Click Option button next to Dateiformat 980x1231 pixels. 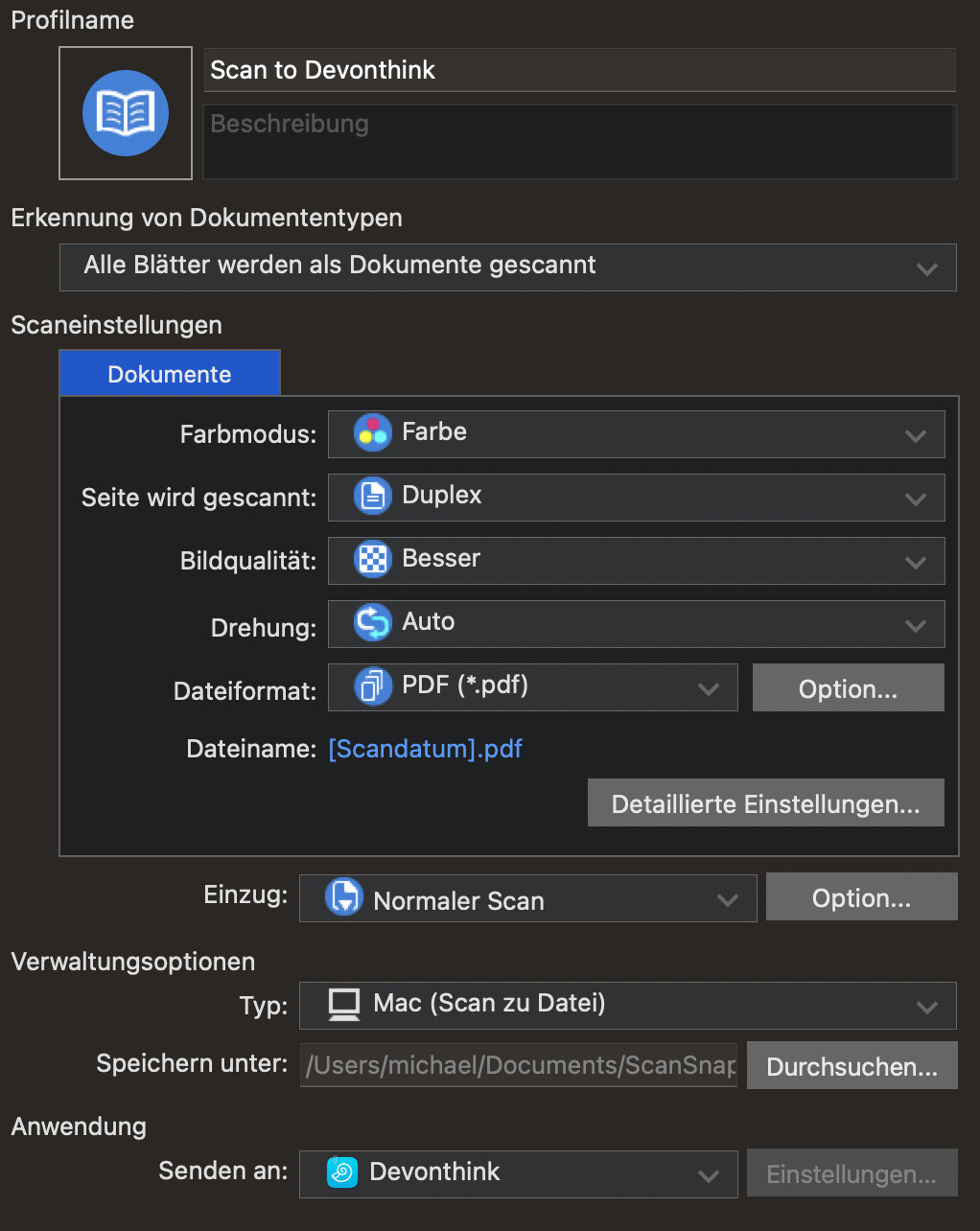[848, 688]
